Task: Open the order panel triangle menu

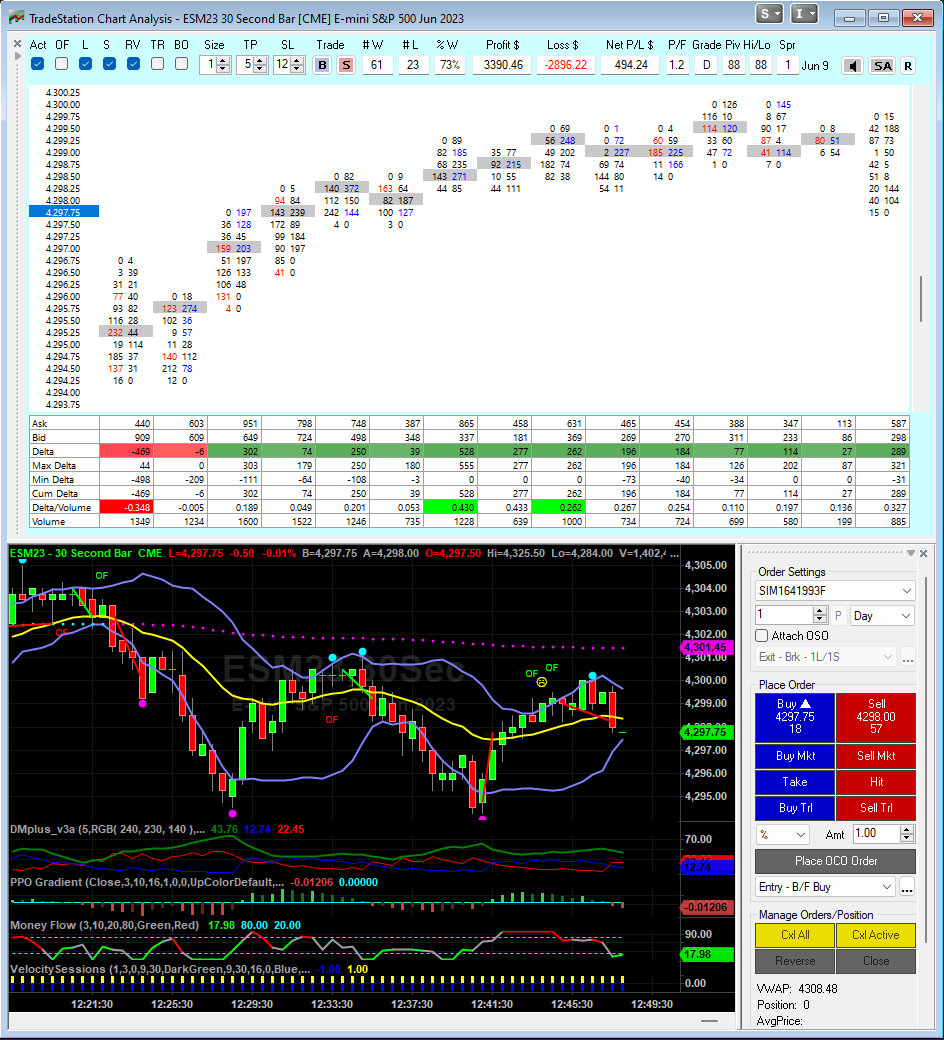Action: point(911,553)
